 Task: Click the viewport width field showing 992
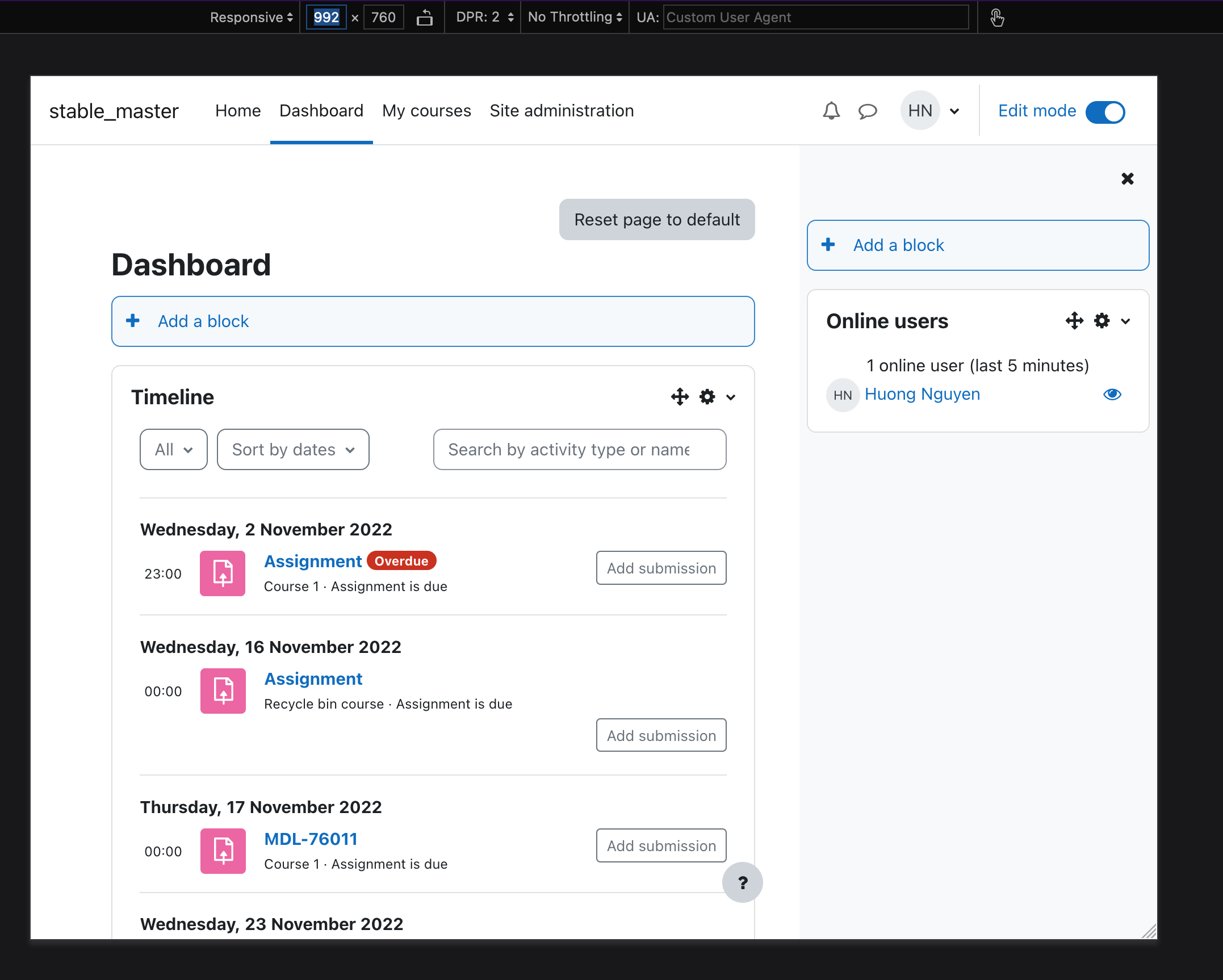point(326,17)
